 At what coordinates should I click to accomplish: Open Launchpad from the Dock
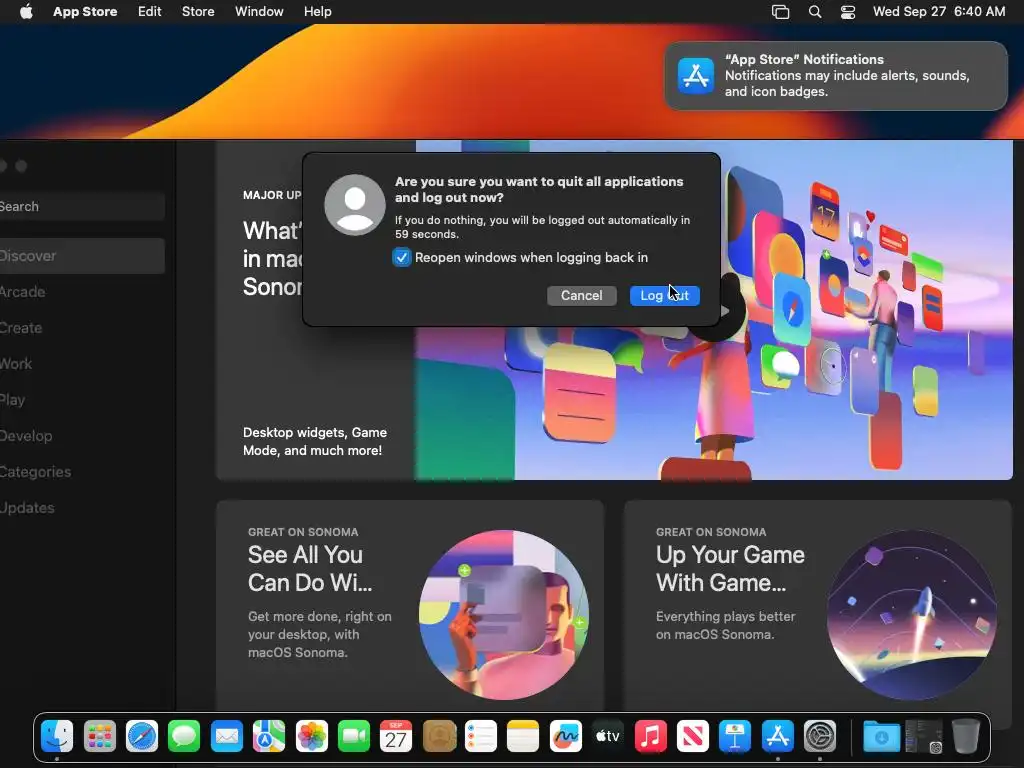pos(99,737)
